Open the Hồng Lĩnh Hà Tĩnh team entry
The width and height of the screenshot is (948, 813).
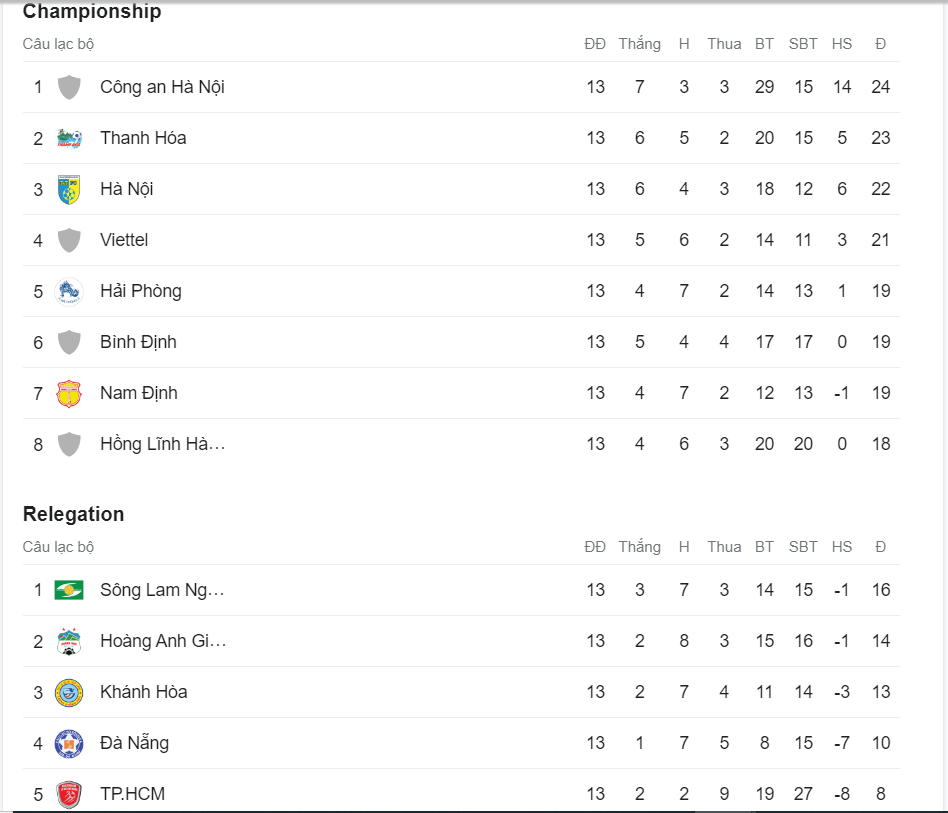(162, 444)
